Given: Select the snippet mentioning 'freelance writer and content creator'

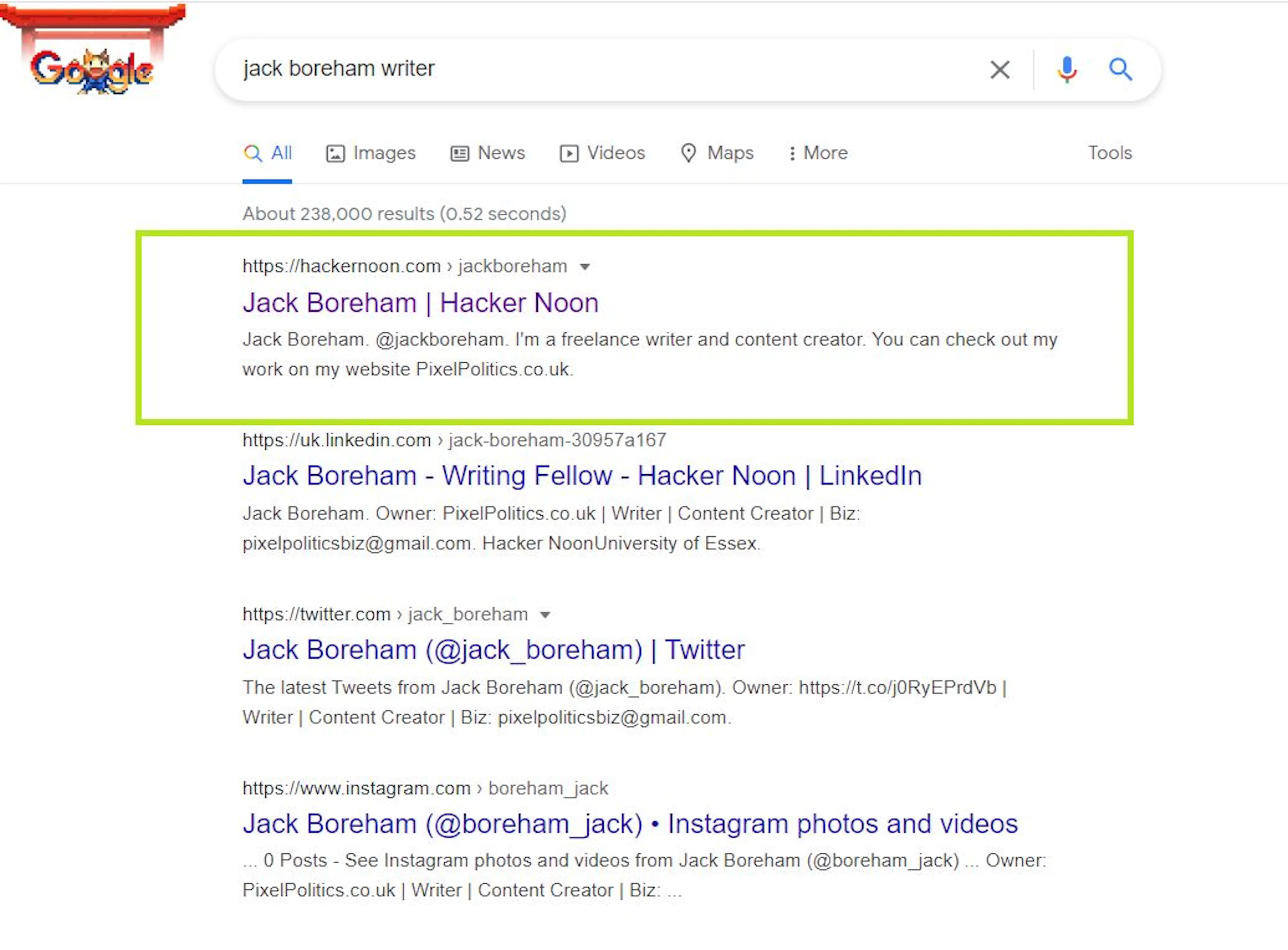Looking at the screenshot, I should (650, 354).
